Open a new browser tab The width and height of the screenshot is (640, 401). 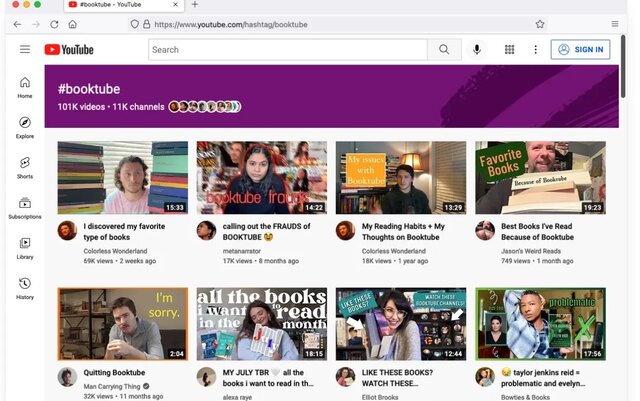coord(195,4)
